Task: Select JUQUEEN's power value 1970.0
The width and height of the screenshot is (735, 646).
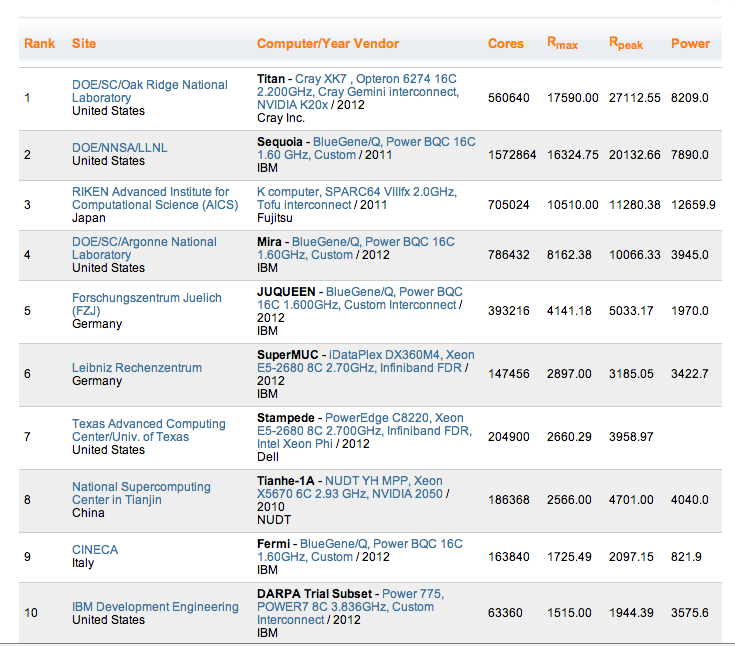Action: [x=690, y=311]
